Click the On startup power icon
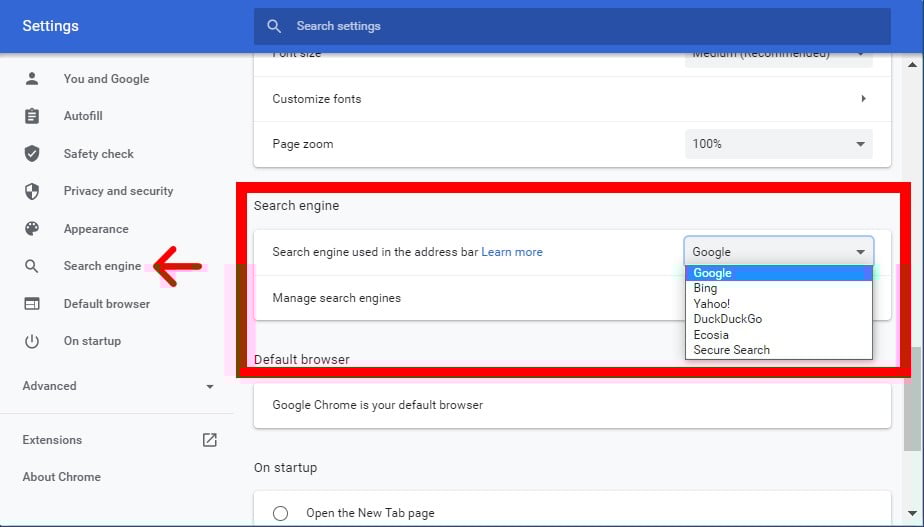Screen dimensions: 924x527 click(x=32, y=341)
